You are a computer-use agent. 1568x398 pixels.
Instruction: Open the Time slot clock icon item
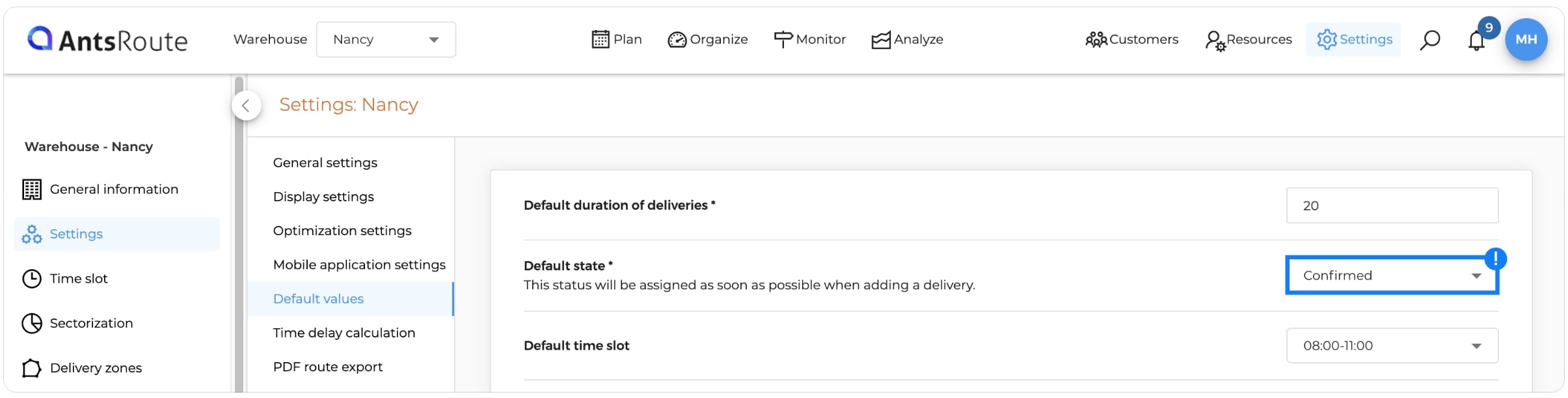pos(65,279)
